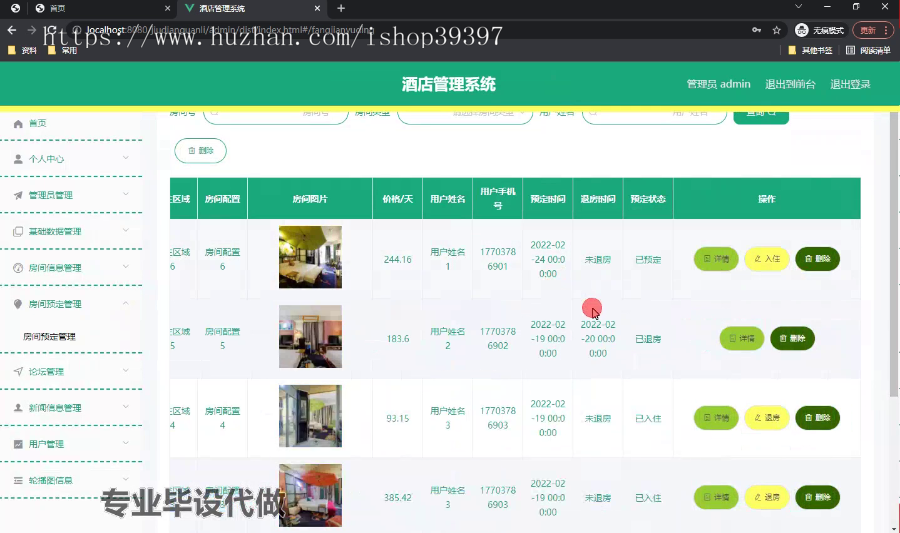The height and width of the screenshot is (533, 900).
Task: Click the 删除 button above the table
Action: coord(200,151)
